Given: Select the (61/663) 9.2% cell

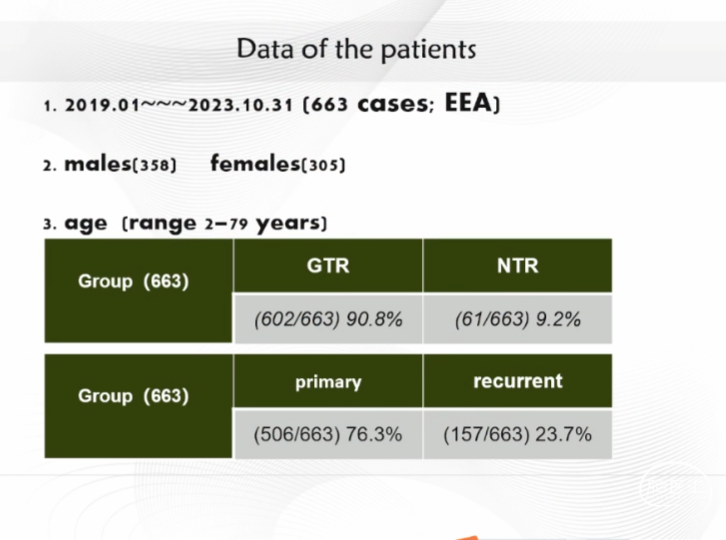Looking at the screenshot, I should (518, 319).
